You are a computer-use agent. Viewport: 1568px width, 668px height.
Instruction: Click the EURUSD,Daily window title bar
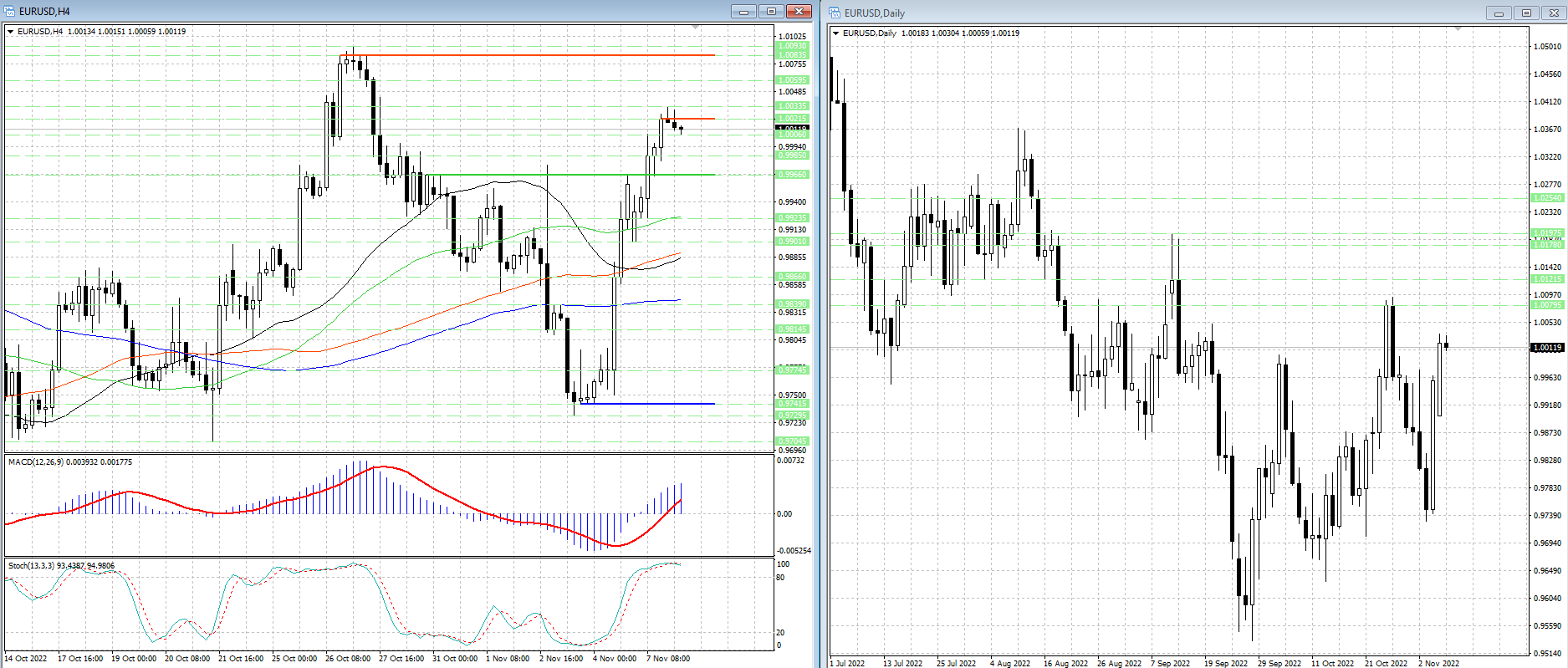(x=1171, y=13)
